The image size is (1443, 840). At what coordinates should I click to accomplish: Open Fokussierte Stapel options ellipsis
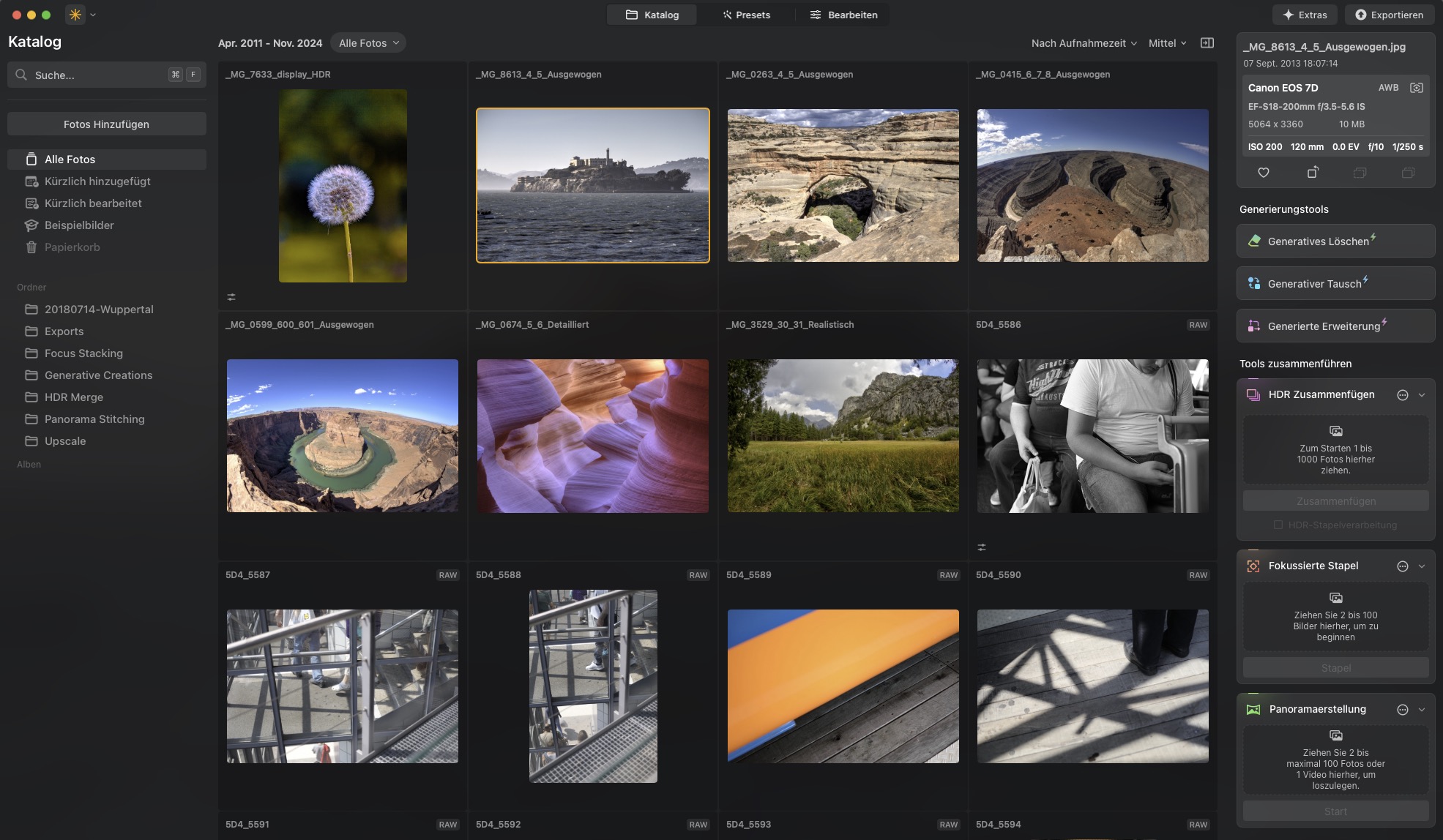(x=1403, y=566)
